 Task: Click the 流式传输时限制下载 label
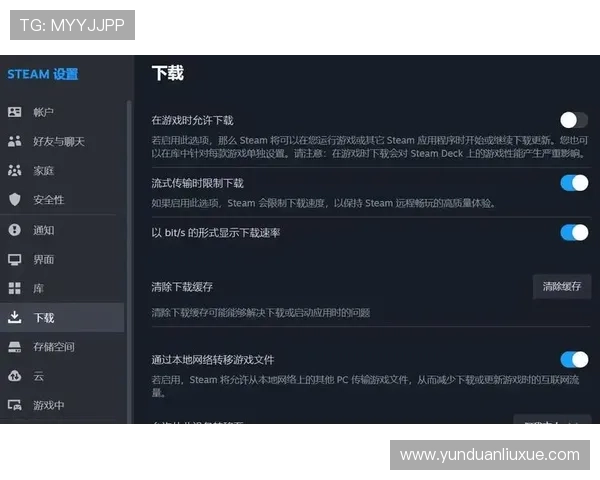[x=197, y=183]
